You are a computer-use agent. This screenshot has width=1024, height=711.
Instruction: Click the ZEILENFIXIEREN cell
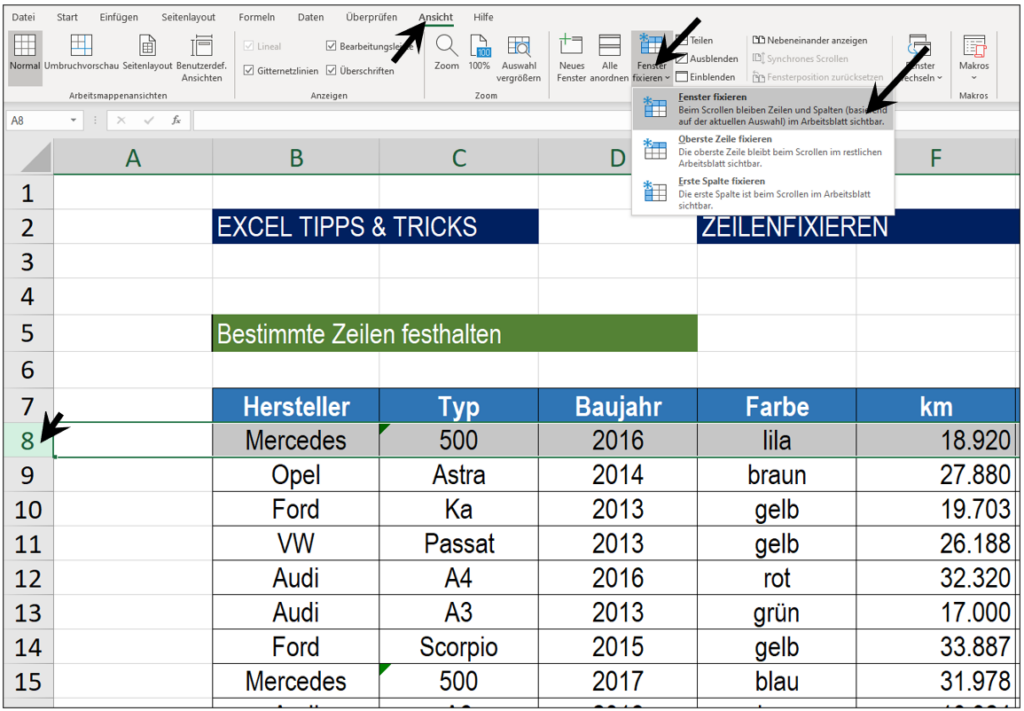coord(857,227)
